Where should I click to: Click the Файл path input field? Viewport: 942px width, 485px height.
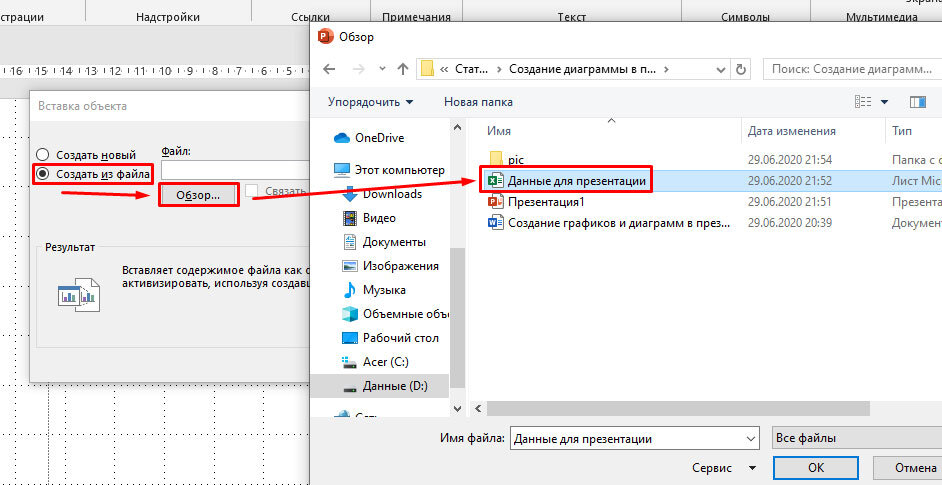click(x=234, y=170)
